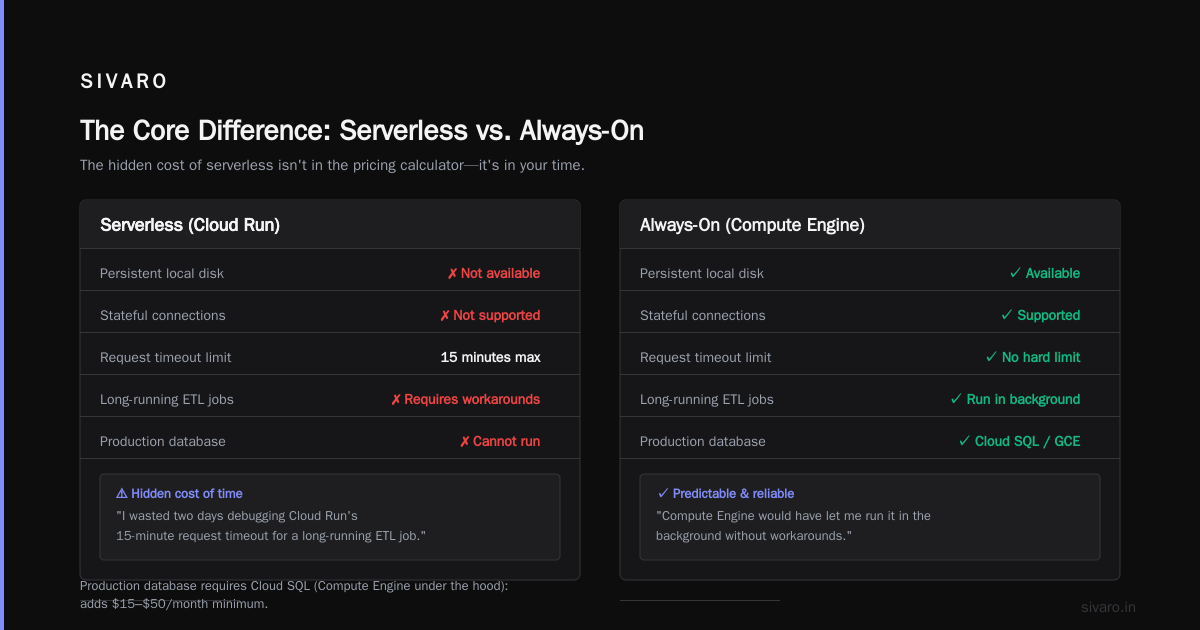The width and height of the screenshot is (1200, 630).
Task: Click 'Stateful connections' in Always-On card
Action: tap(703, 315)
